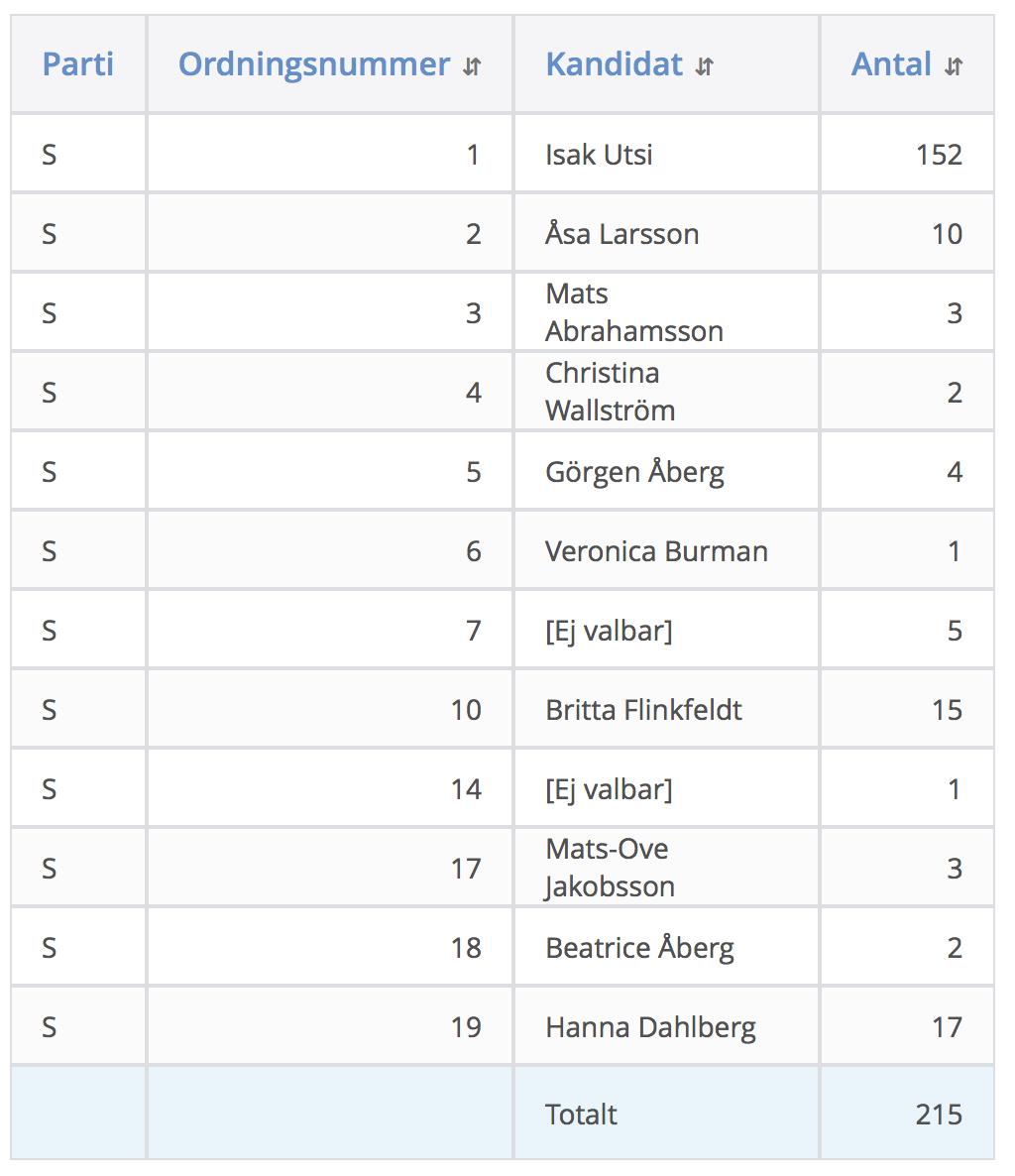1015x1176 pixels.
Task: Select the Veronica Burman cell
Action: (x=666, y=550)
